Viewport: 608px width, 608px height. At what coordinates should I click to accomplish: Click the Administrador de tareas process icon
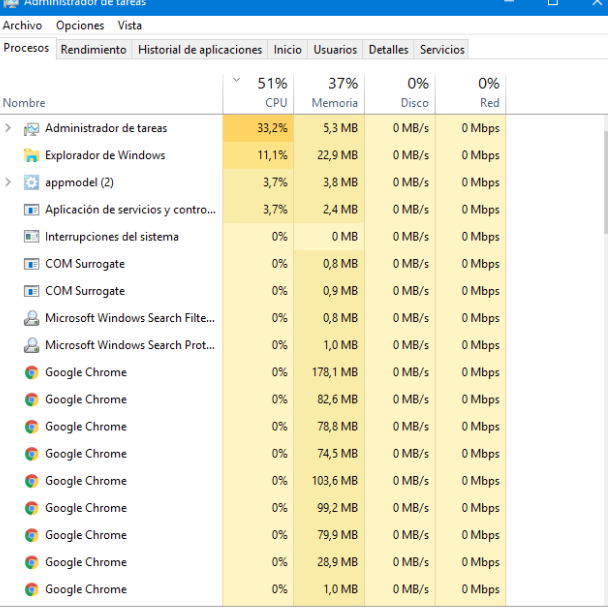pos(31,129)
